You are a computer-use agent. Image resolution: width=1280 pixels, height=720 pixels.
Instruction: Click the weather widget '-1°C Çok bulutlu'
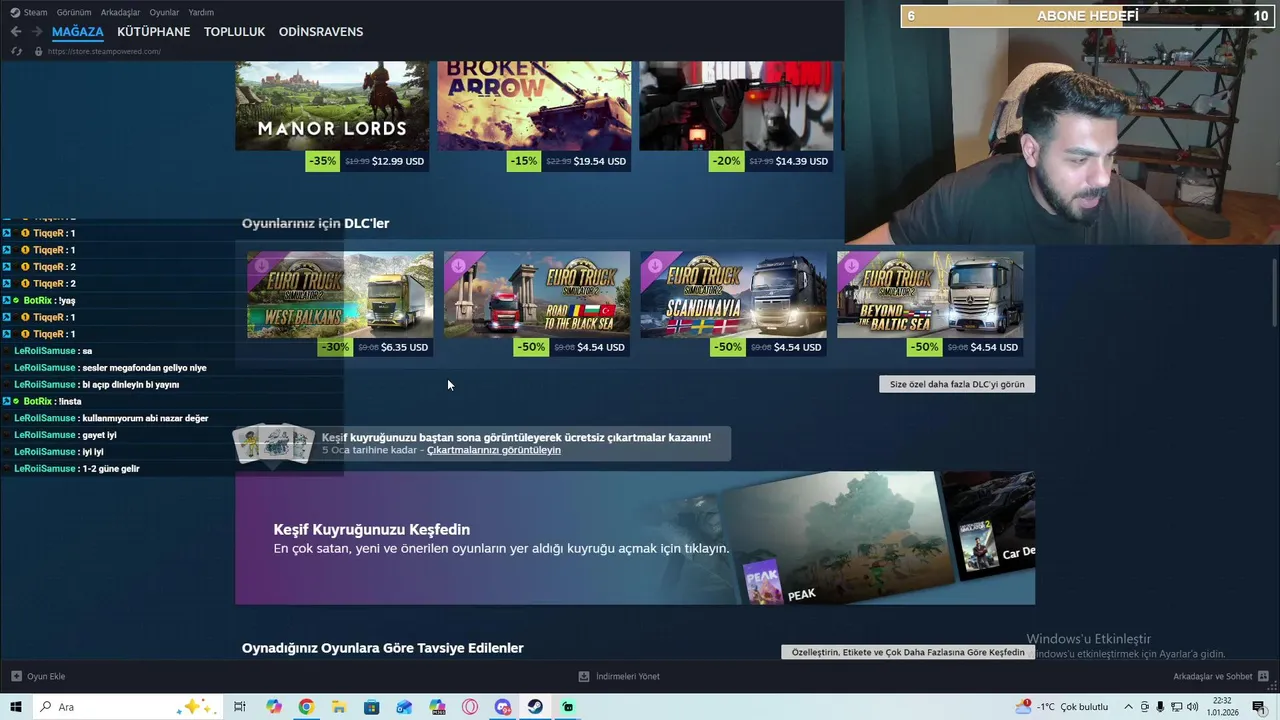click(1062, 707)
